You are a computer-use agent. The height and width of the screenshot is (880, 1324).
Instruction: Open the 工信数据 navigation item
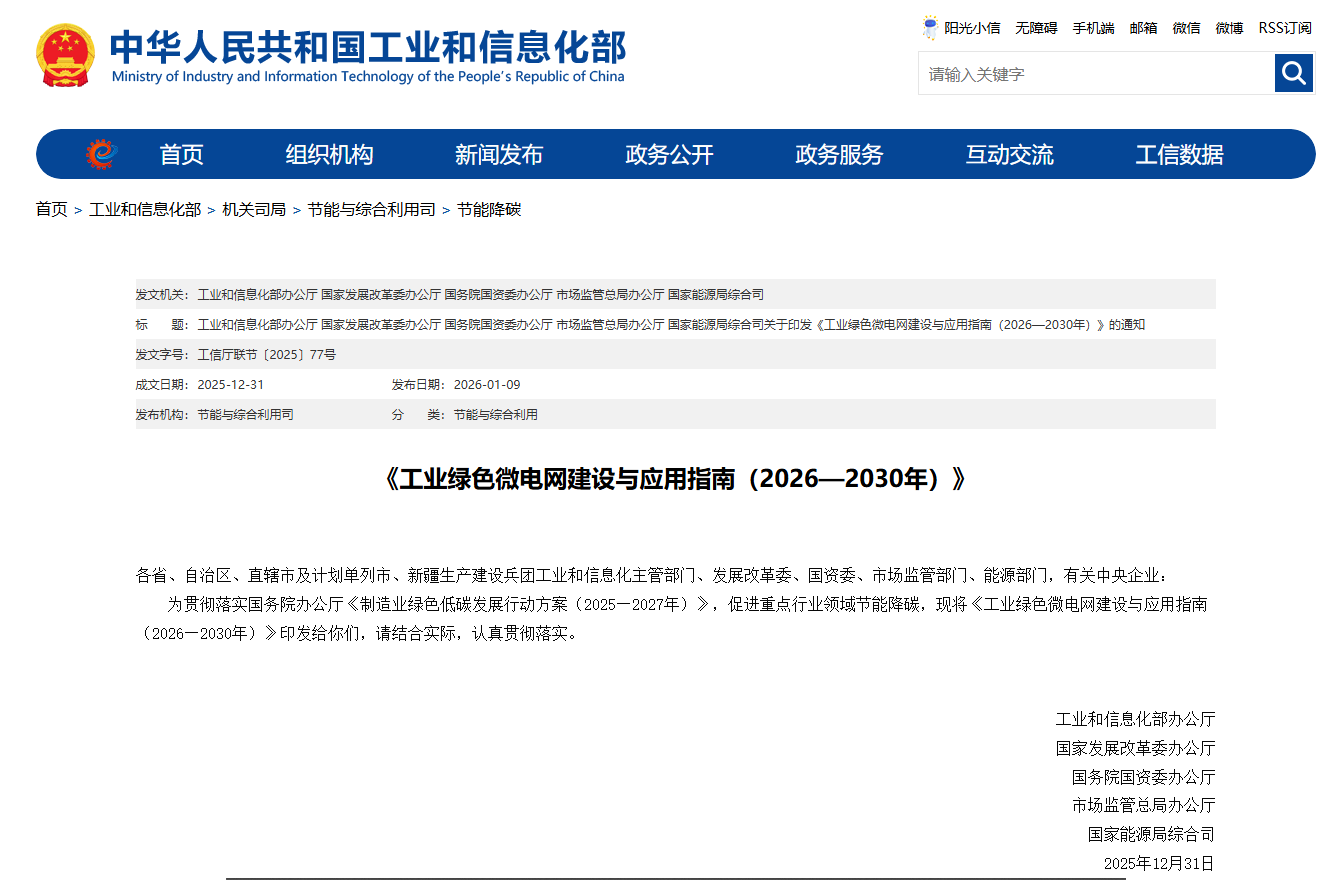pos(1180,155)
